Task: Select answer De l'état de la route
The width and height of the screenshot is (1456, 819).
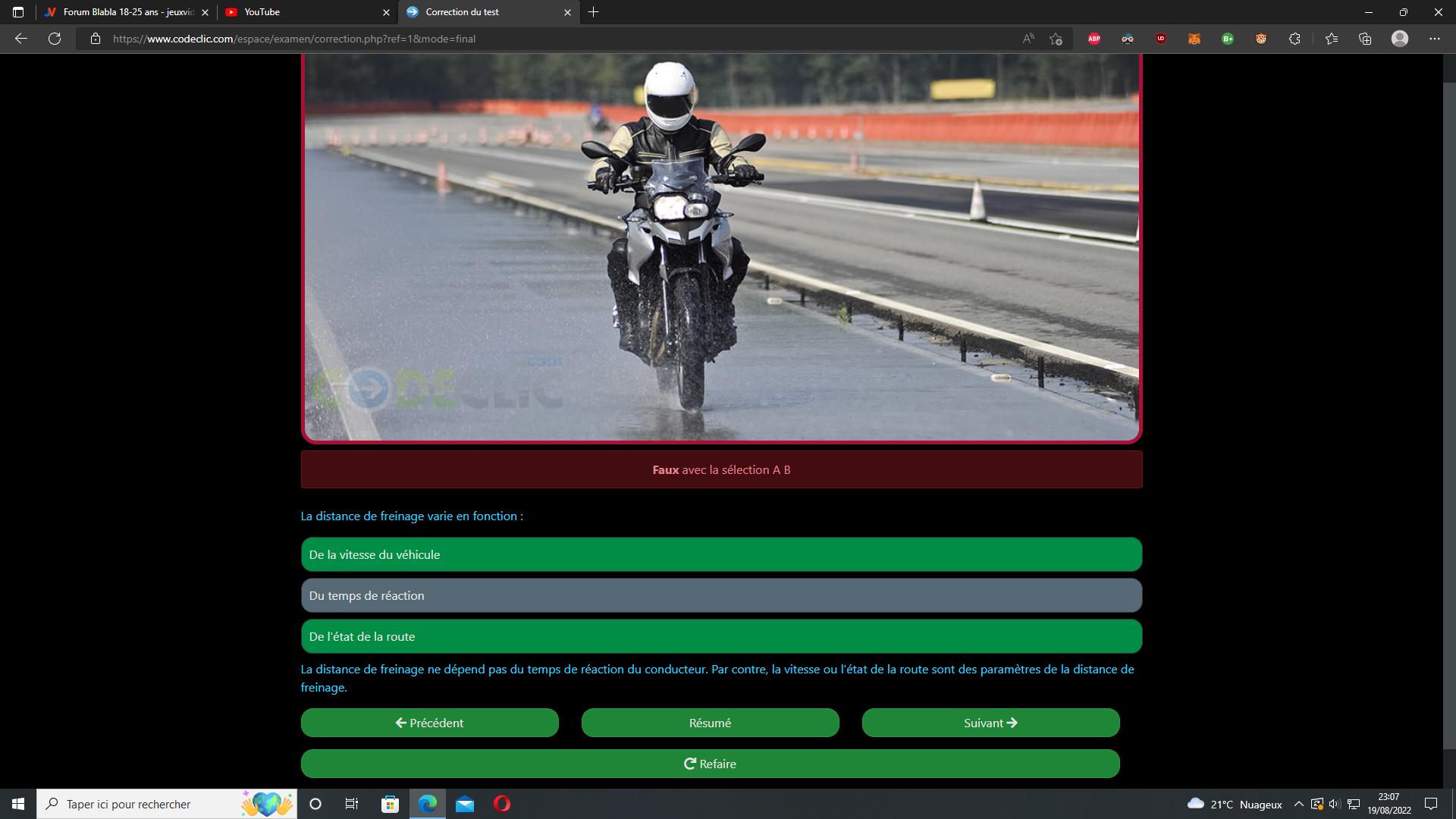Action: tap(720, 636)
